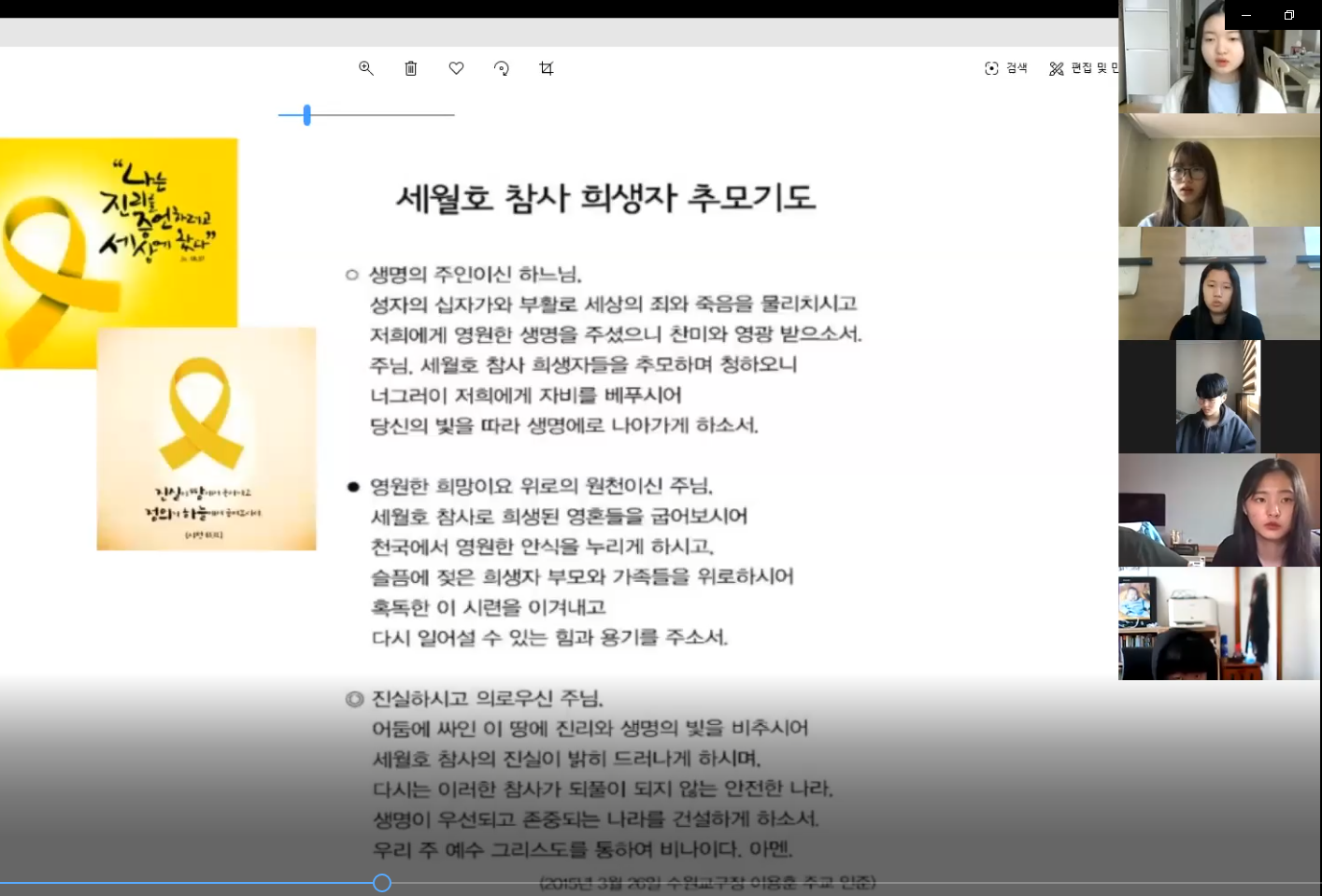This screenshot has height=896, width=1322.
Task: Select video of participant wearing glasses
Action: [1219, 170]
